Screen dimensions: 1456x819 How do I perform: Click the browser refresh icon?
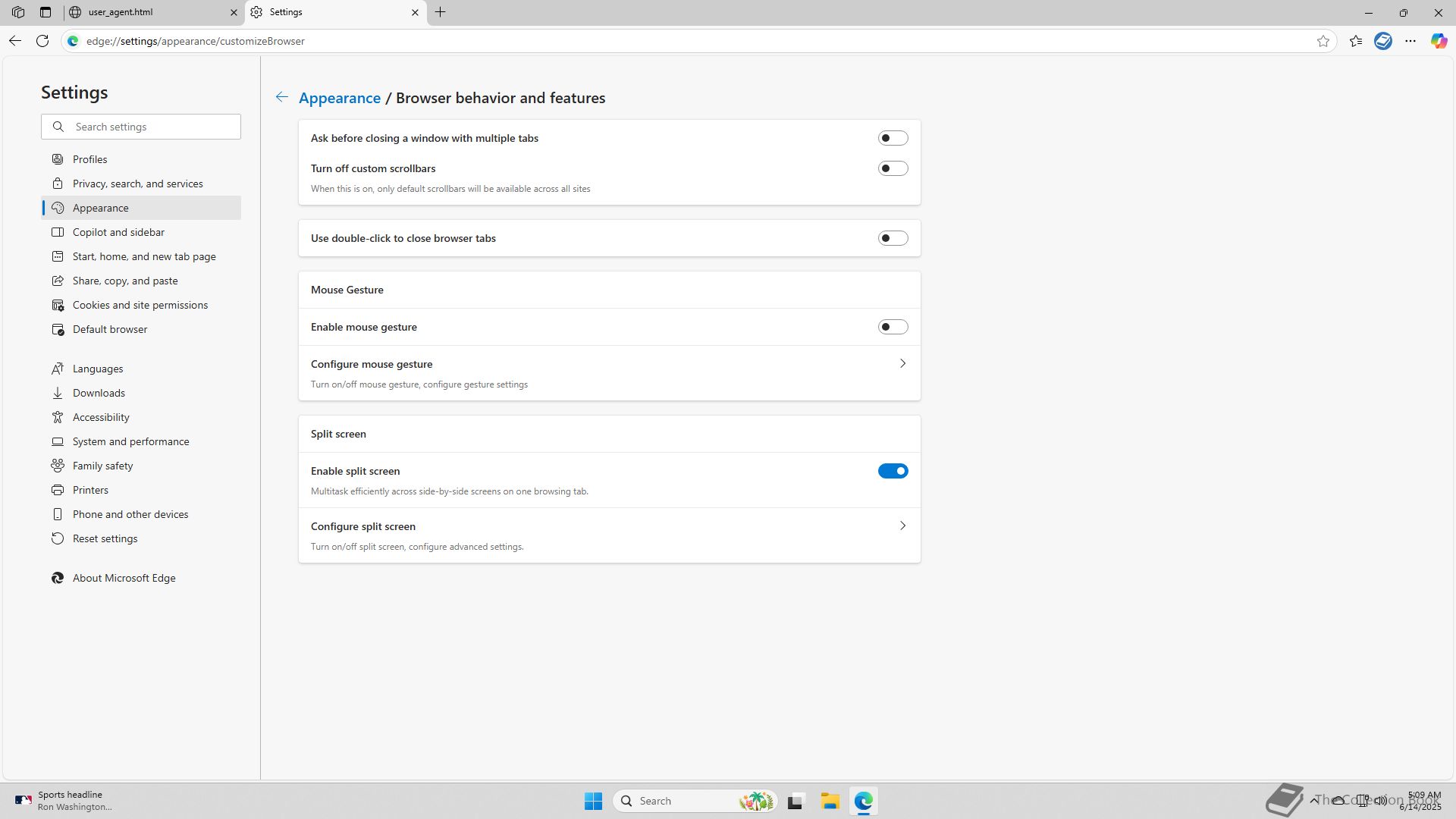pos(42,41)
